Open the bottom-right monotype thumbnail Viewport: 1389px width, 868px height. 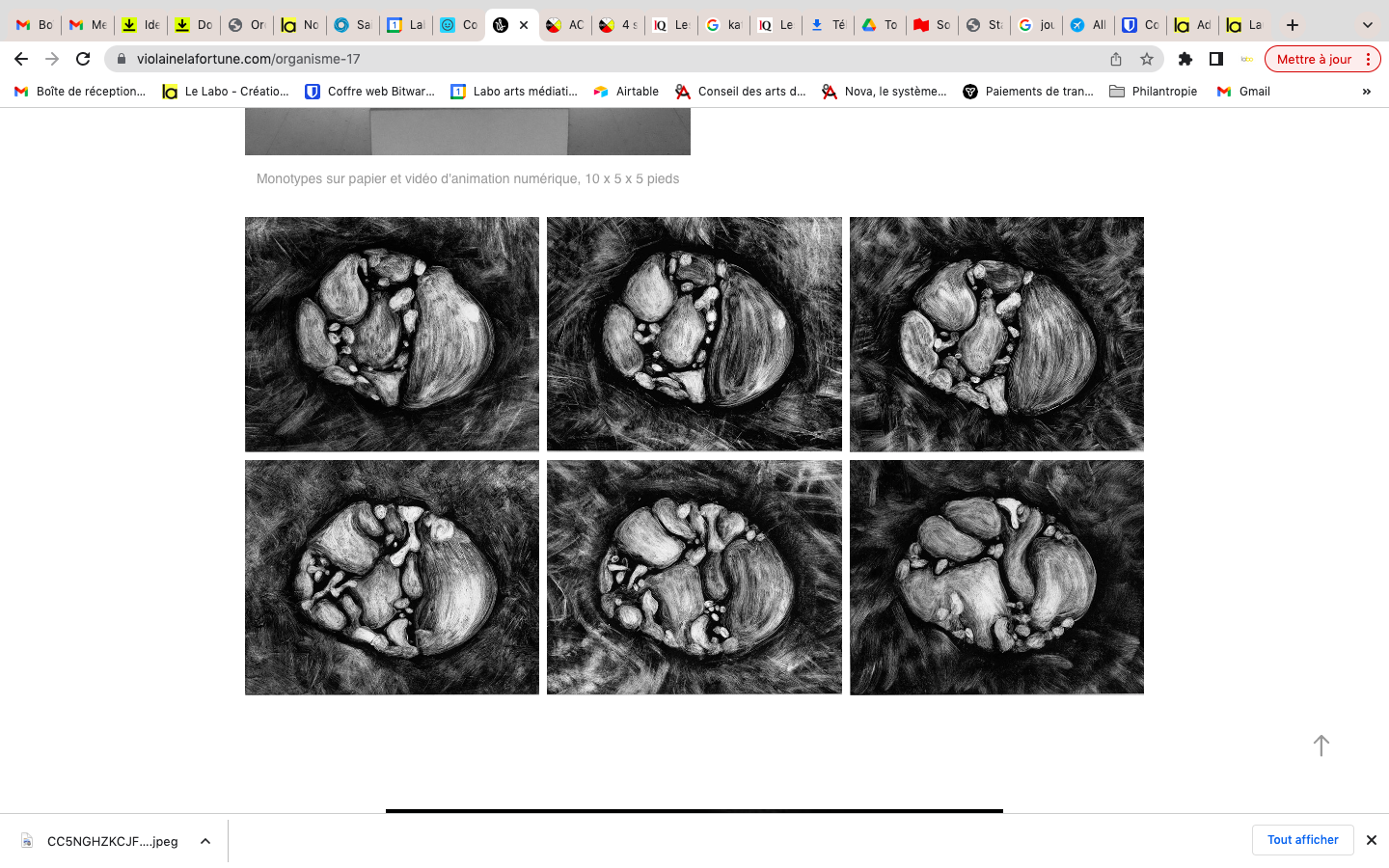(996, 577)
